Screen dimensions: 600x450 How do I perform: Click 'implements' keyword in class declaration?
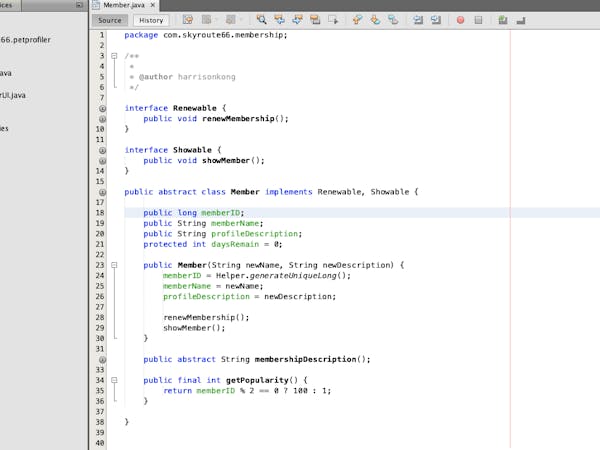pyautogui.click(x=289, y=192)
